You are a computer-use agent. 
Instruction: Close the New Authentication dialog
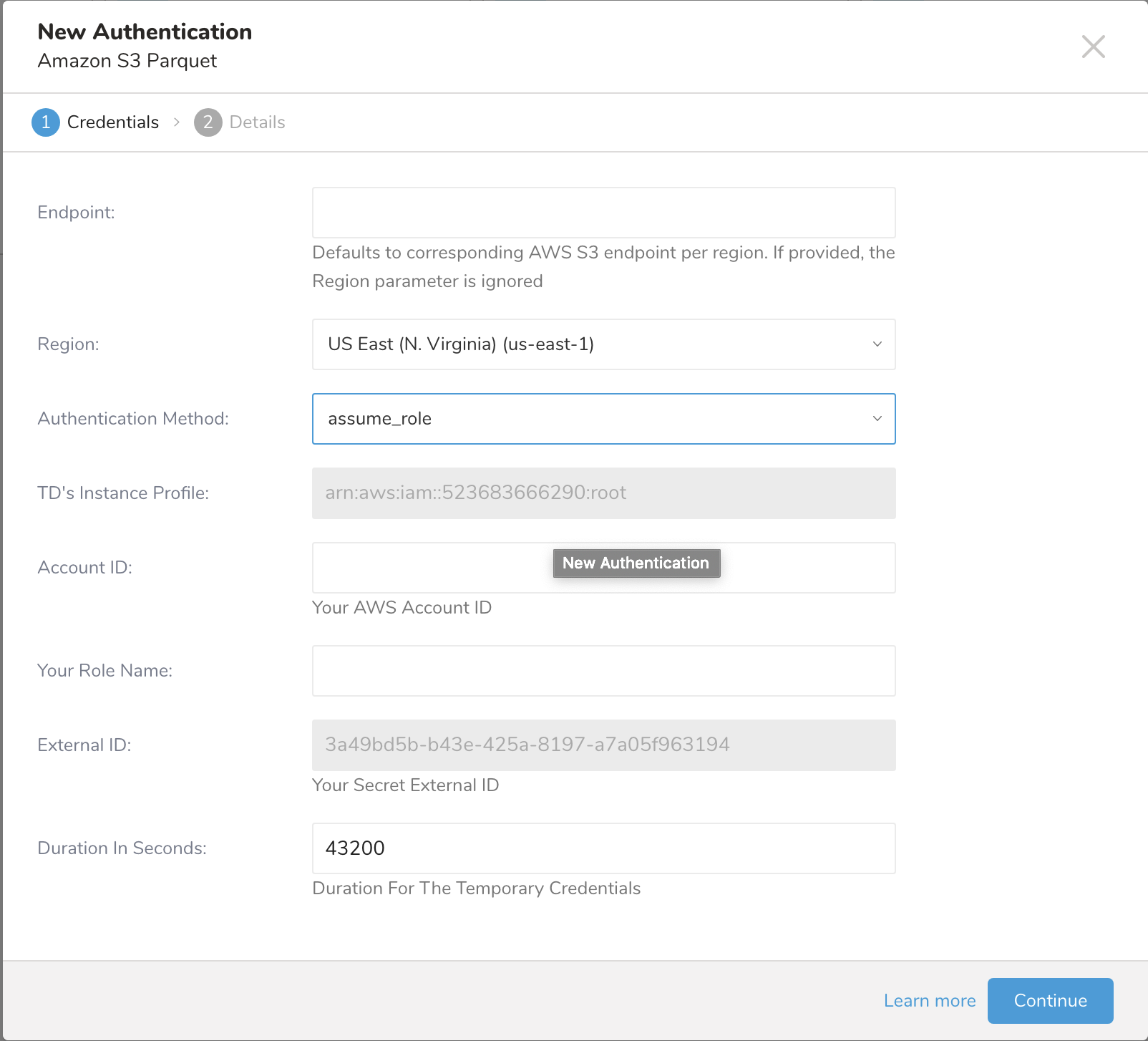click(x=1093, y=47)
